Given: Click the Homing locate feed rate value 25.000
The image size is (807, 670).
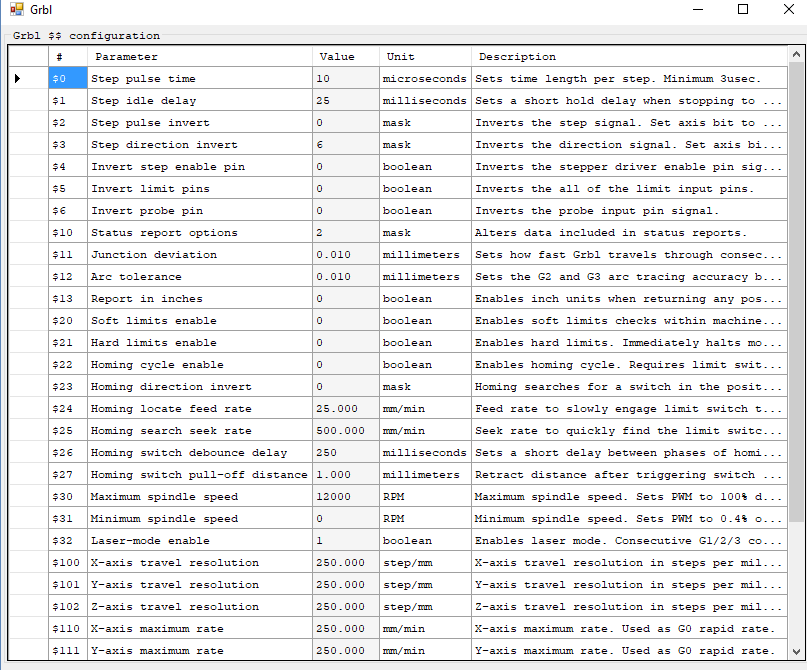Looking at the screenshot, I should [346, 409].
